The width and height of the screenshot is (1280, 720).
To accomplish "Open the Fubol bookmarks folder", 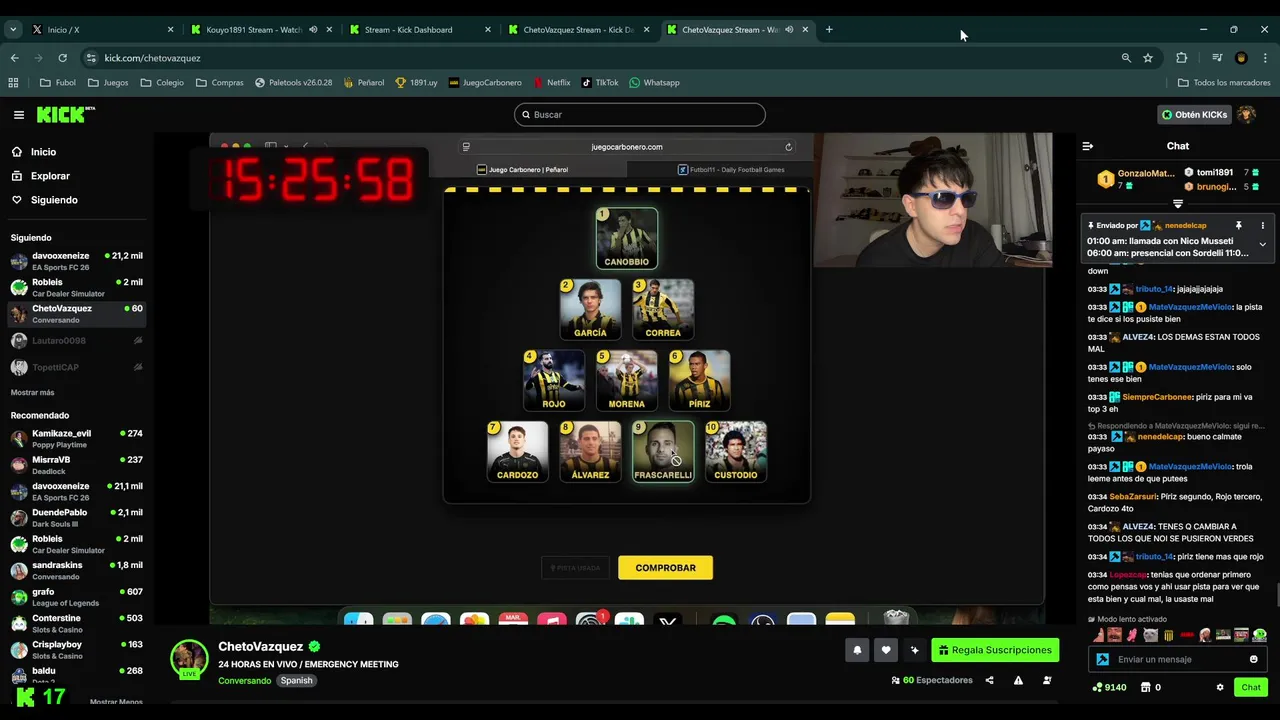I will tap(58, 83).
